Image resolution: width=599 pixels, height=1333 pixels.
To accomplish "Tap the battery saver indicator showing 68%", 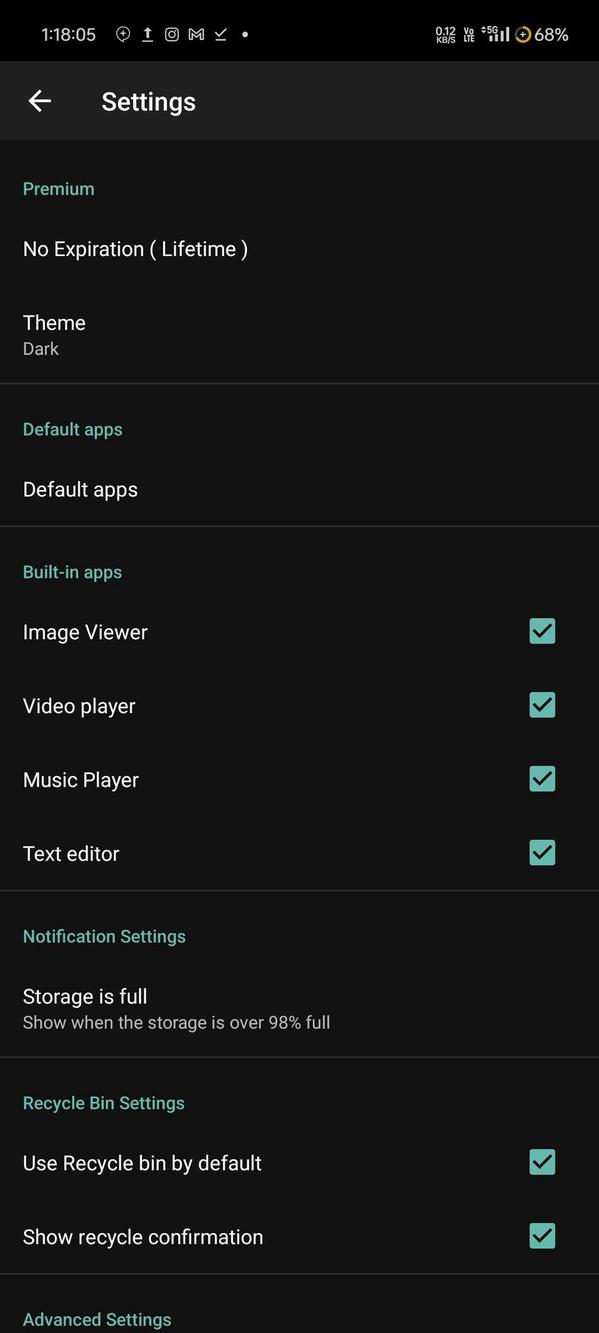I will [545, 33].
